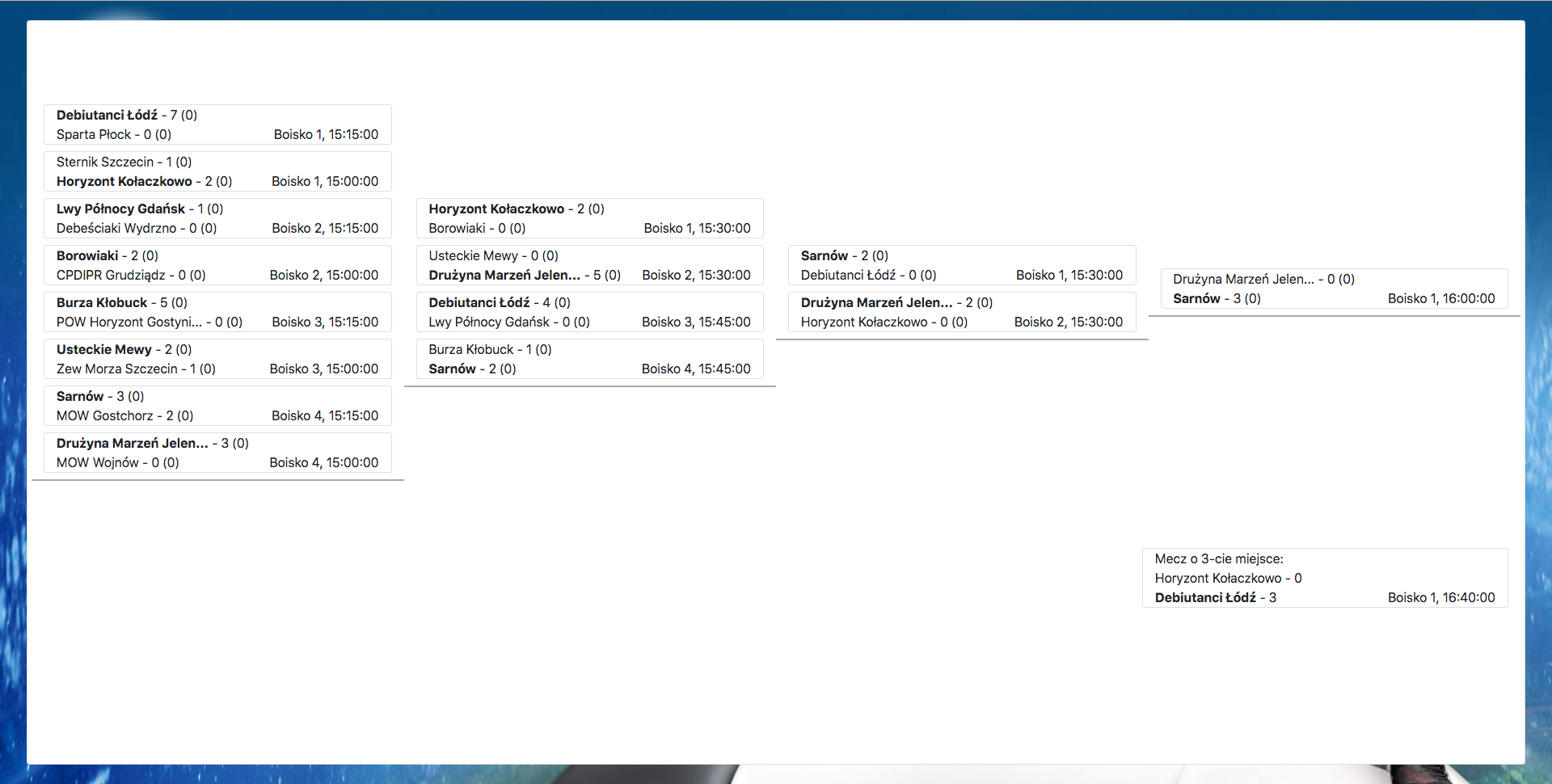Screen dimensions: 1552x784
Task: Click the Debiutanci Łódź vs Sparta Płock match
Action: click(x=217, y=124)
